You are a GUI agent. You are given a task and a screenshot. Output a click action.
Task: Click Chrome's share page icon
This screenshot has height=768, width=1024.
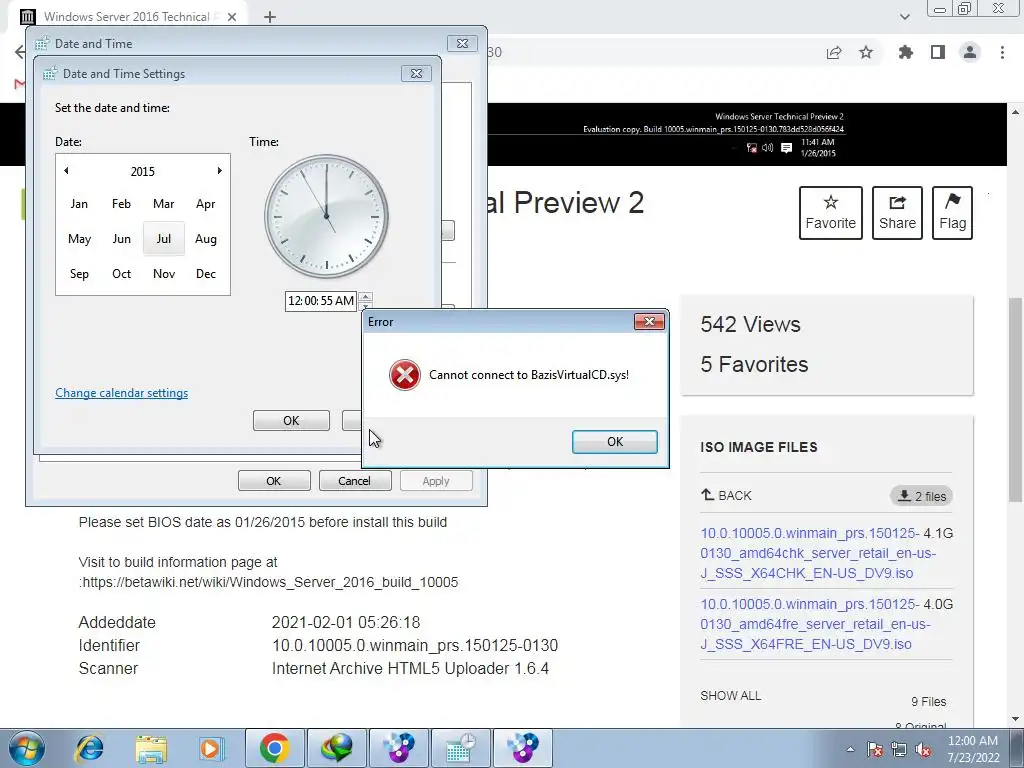click(834, 52)
